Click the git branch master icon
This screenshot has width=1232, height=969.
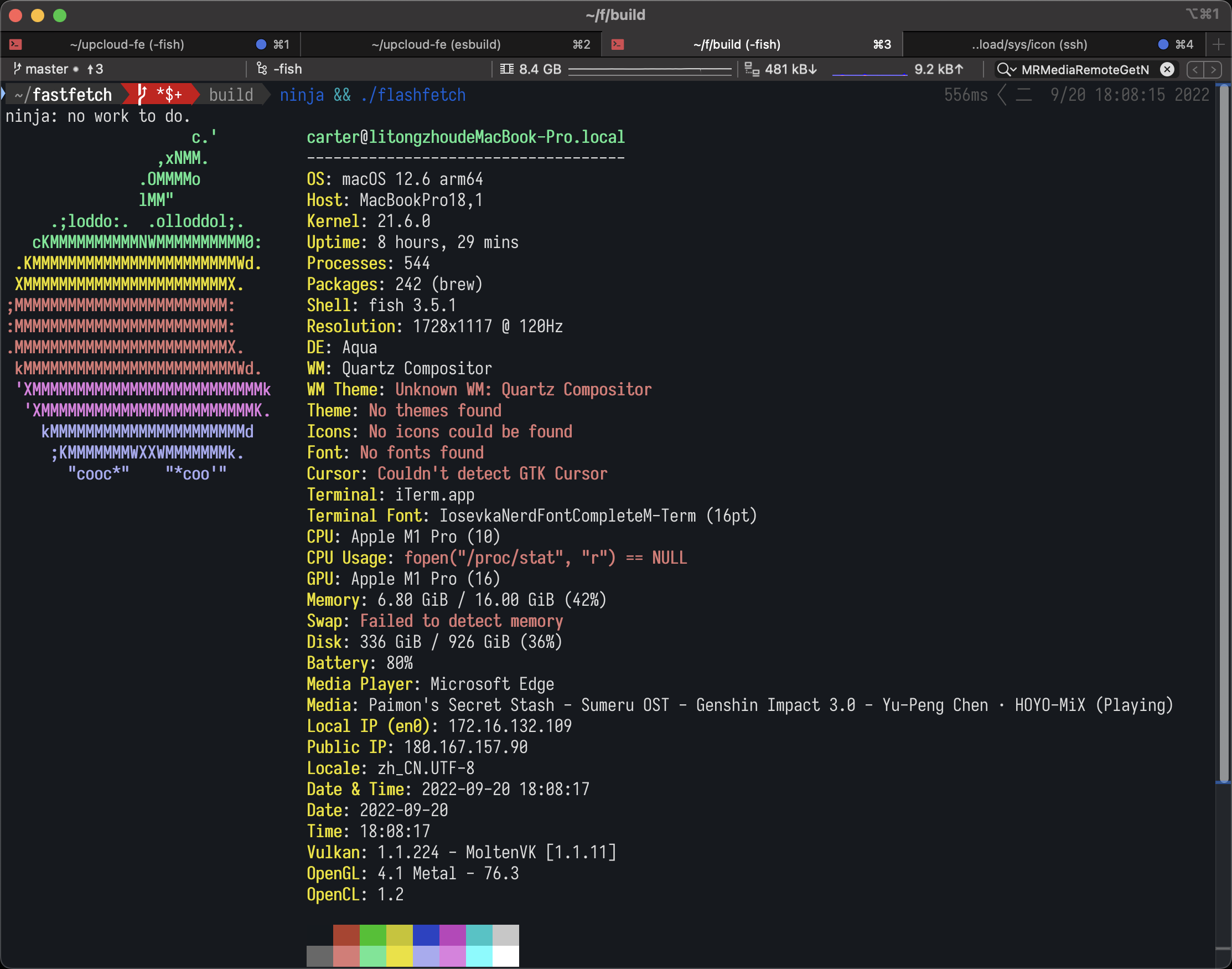coord(17,69)
